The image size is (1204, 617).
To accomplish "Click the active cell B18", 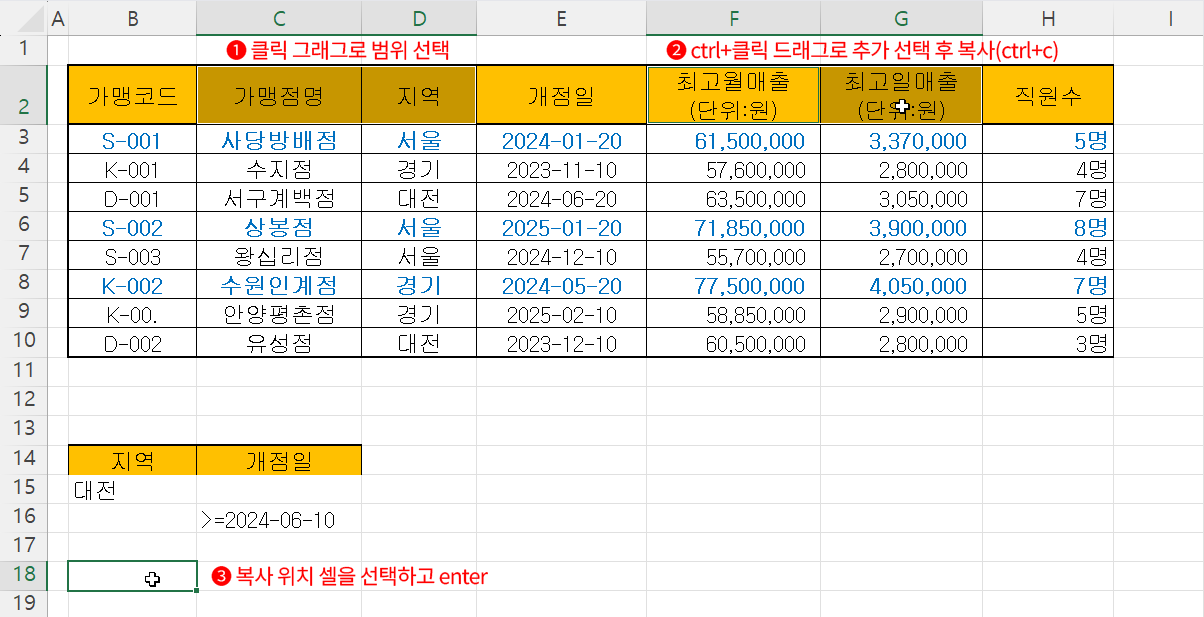I will 133,576.
